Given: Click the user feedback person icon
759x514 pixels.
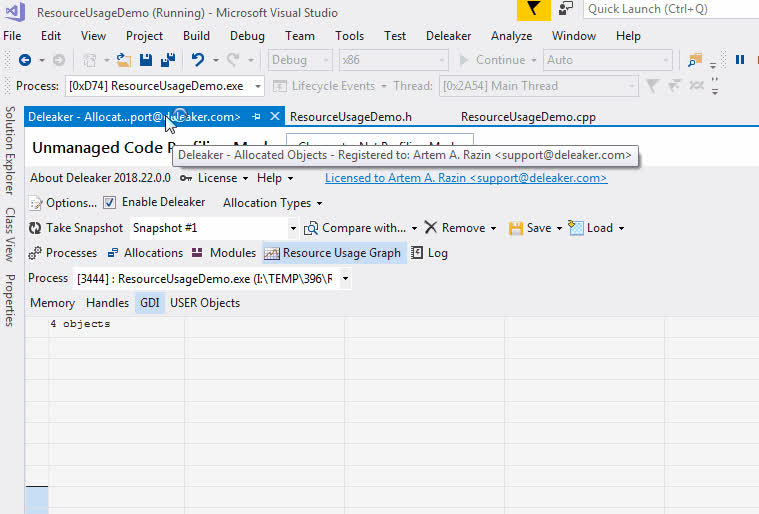Looking at the screenshot, I should tap(565, 9).
